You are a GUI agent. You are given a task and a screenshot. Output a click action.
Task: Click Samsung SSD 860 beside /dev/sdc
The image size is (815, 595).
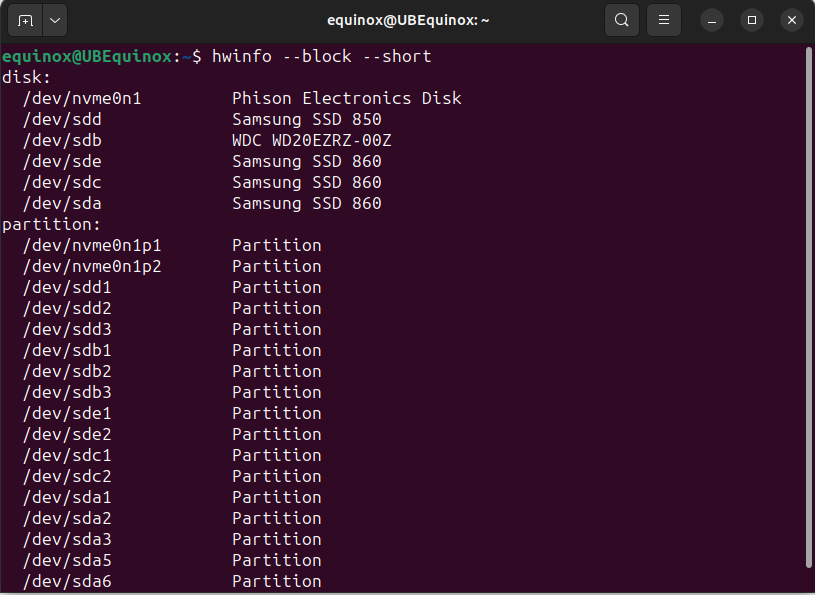click(x=307, y=182)
